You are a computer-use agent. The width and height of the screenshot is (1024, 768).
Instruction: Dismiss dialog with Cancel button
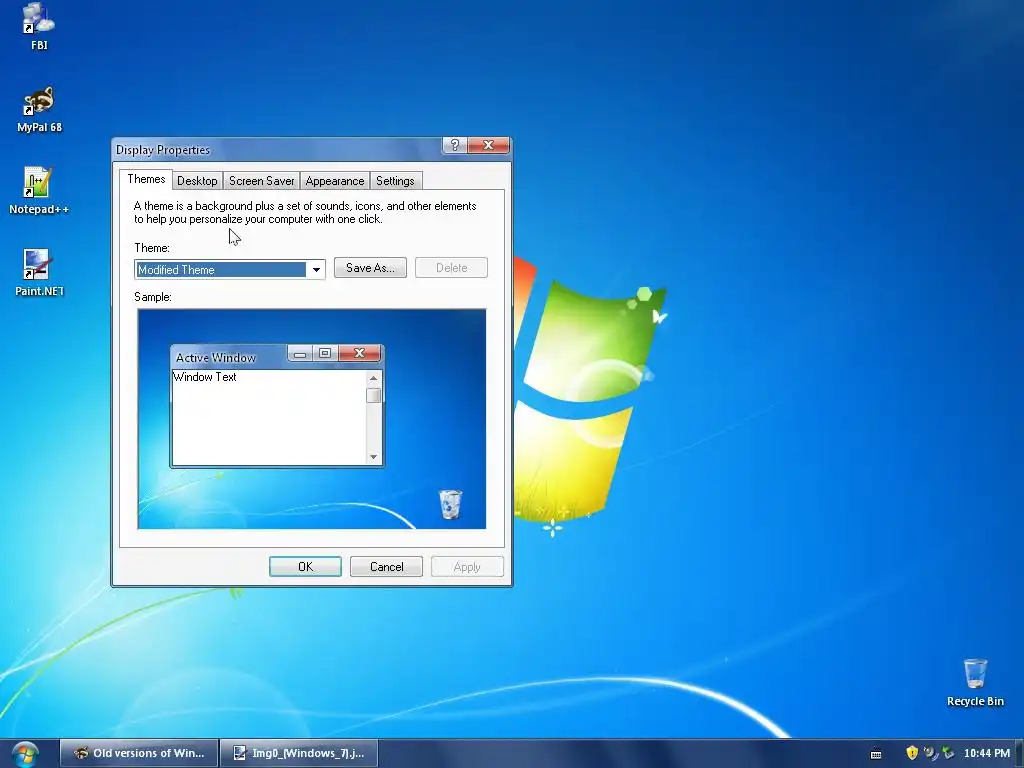(387, 567)
